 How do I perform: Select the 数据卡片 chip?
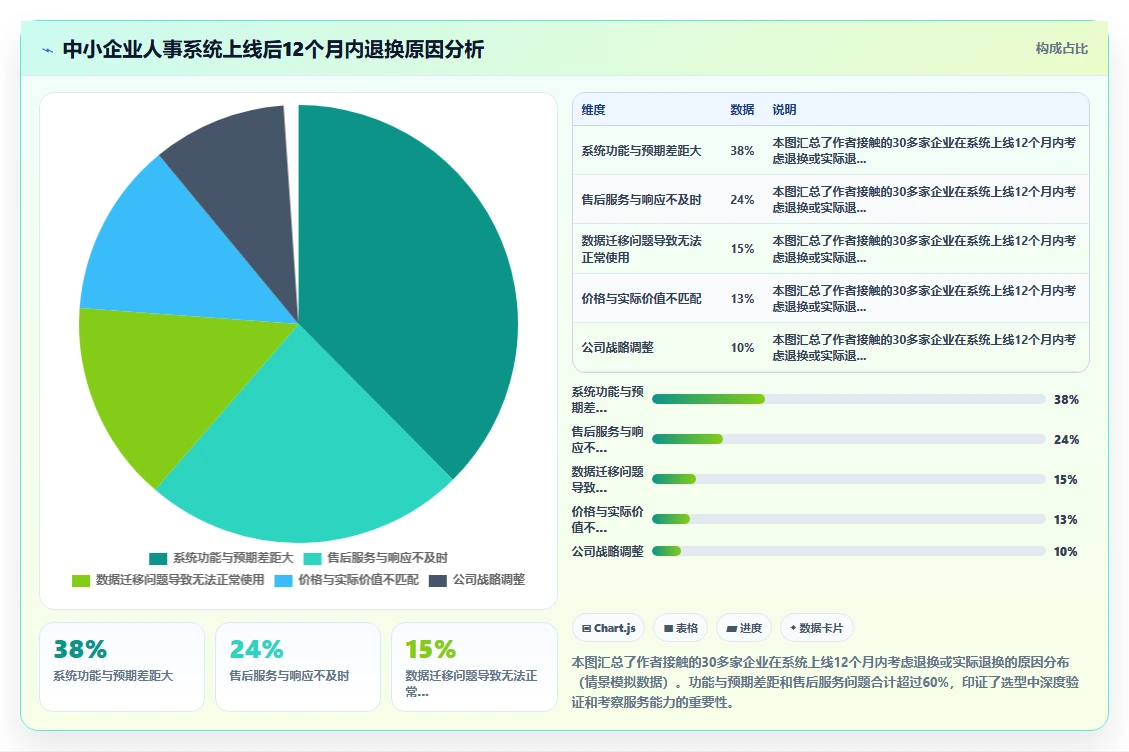pos(817,628)
